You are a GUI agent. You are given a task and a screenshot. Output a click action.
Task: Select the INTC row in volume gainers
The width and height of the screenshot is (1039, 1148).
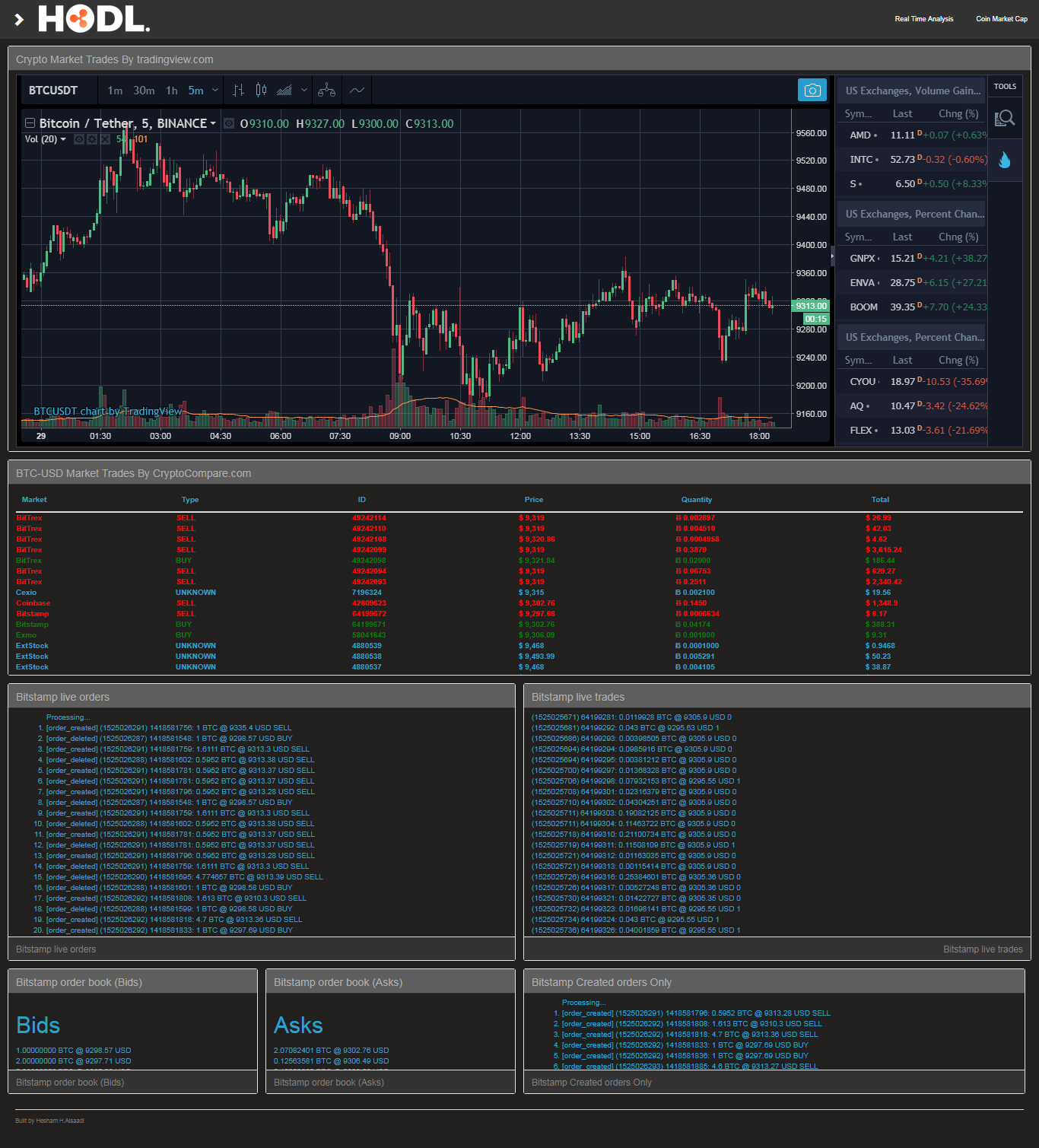coord(913,159)
